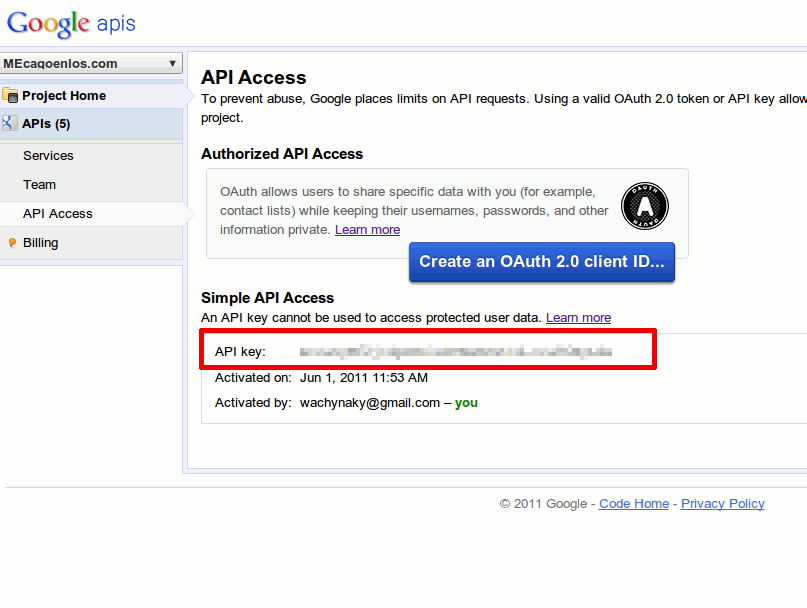Click the © 2011 Google footer text
Screen dimensions: 807x608
pos(543,503)
